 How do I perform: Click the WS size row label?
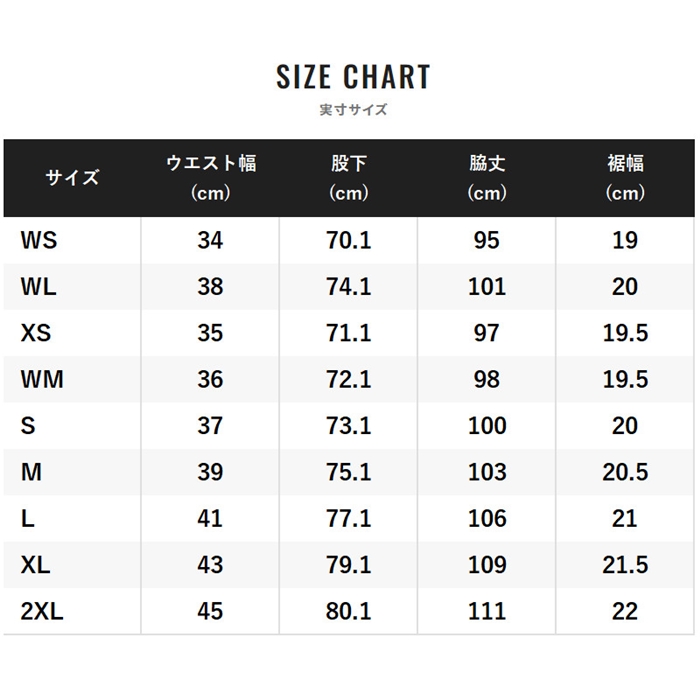[x=38, y=240]
